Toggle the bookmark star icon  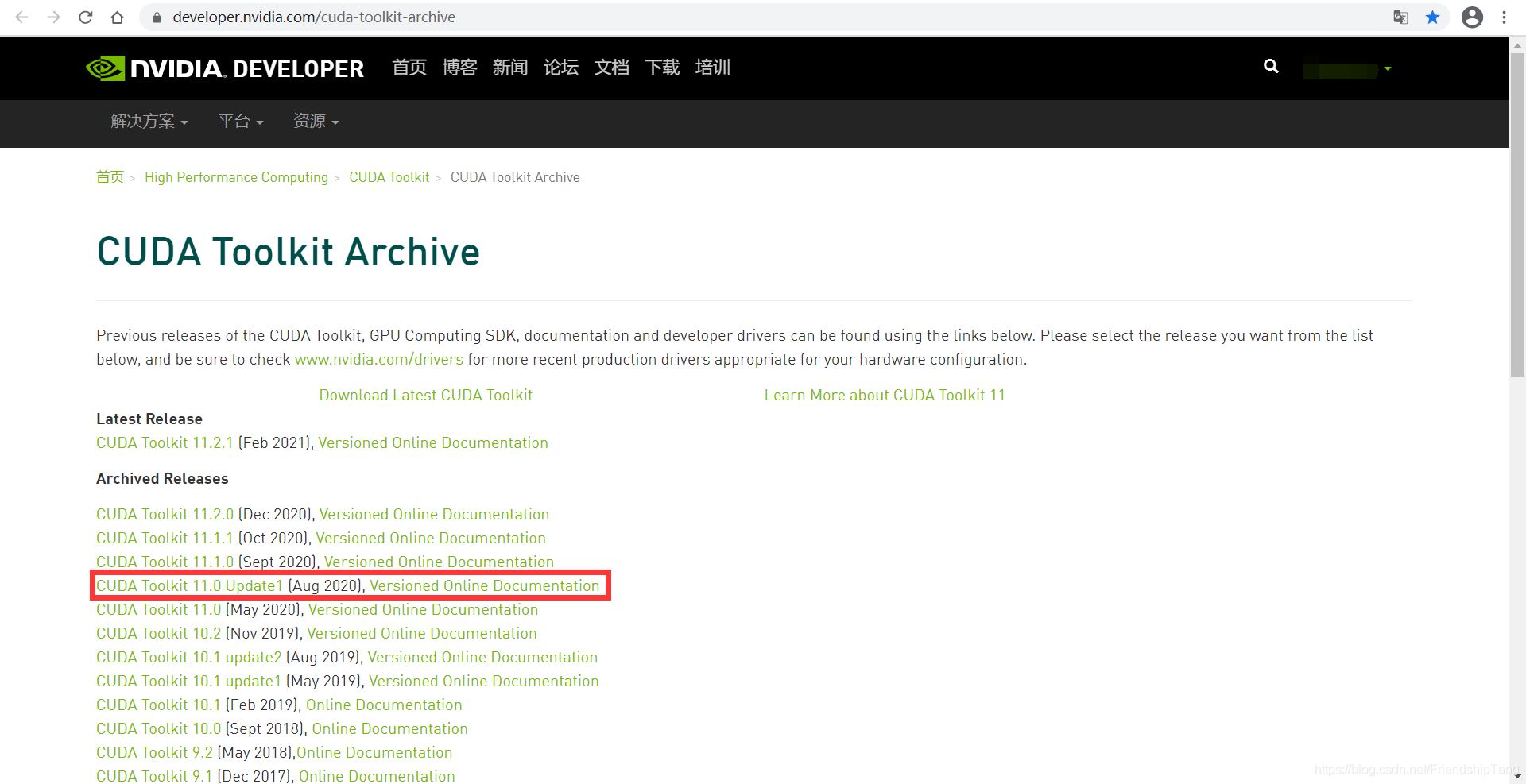point(1432,17)
